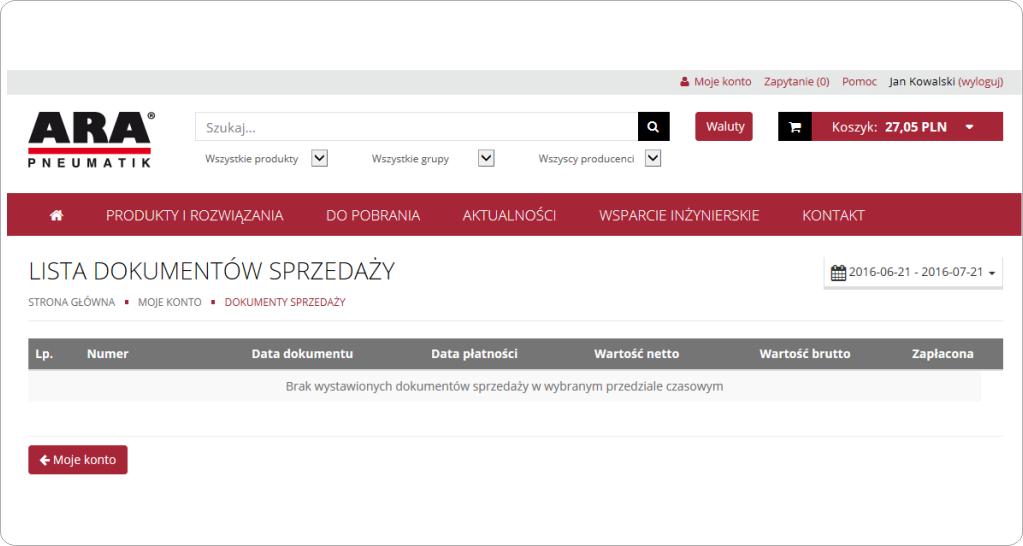
Task: Open Wsparcie Inżynierskie menu item
Action: (678, 215)
